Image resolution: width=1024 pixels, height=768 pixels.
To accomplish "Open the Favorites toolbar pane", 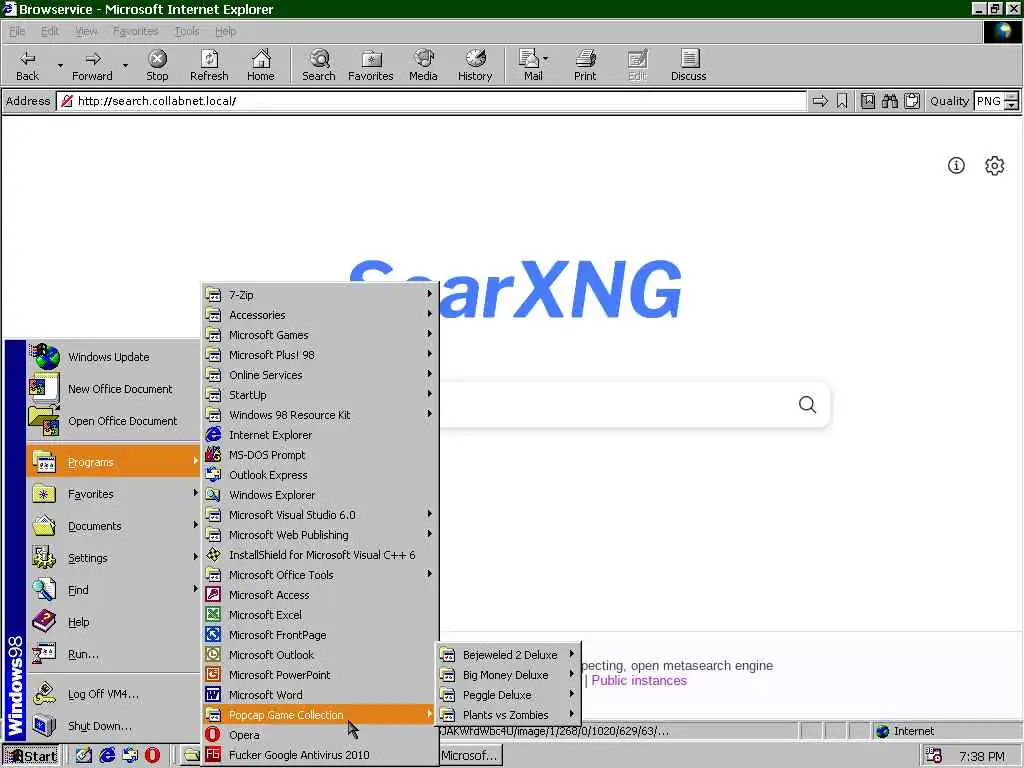I will (371, 65).
